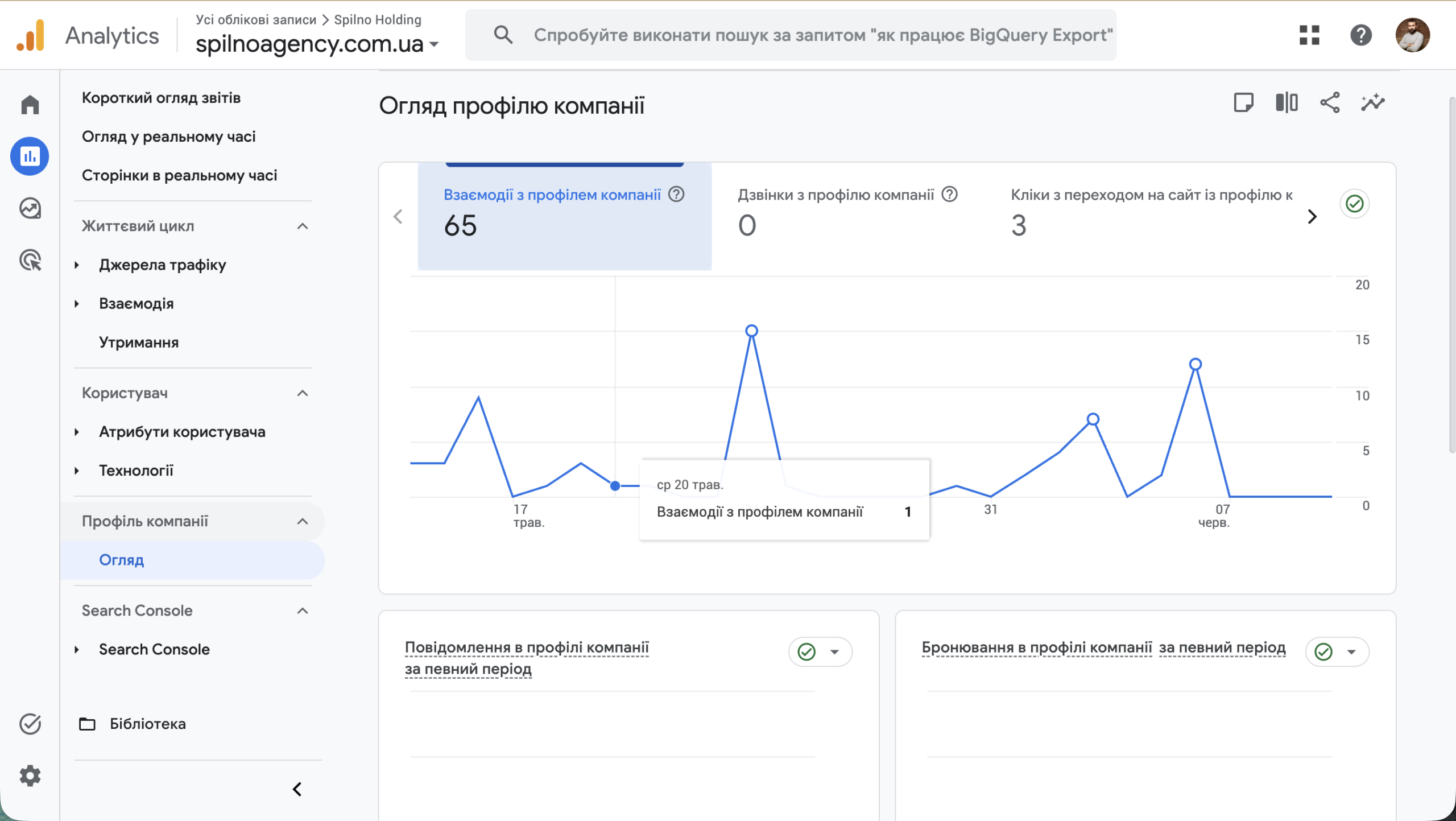
Task: Open the Help question mark icon
Action: (x=1361, y=35)
